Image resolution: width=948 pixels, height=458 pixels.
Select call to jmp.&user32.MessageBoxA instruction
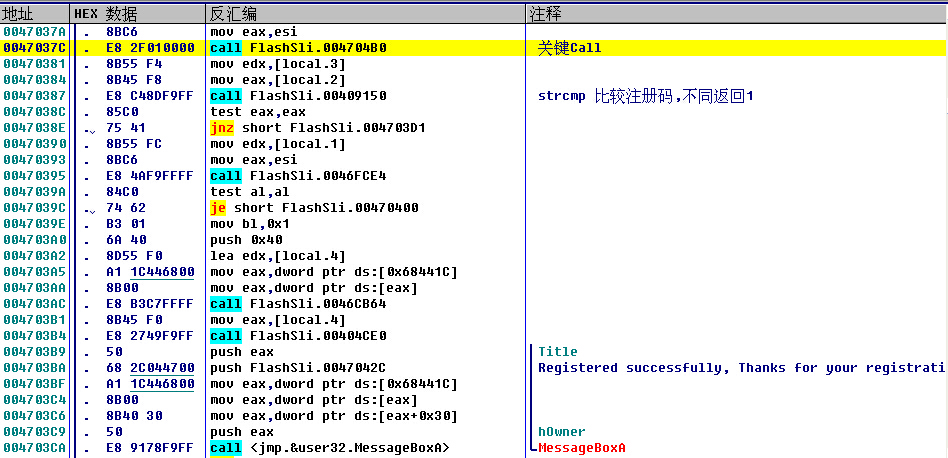329,448
